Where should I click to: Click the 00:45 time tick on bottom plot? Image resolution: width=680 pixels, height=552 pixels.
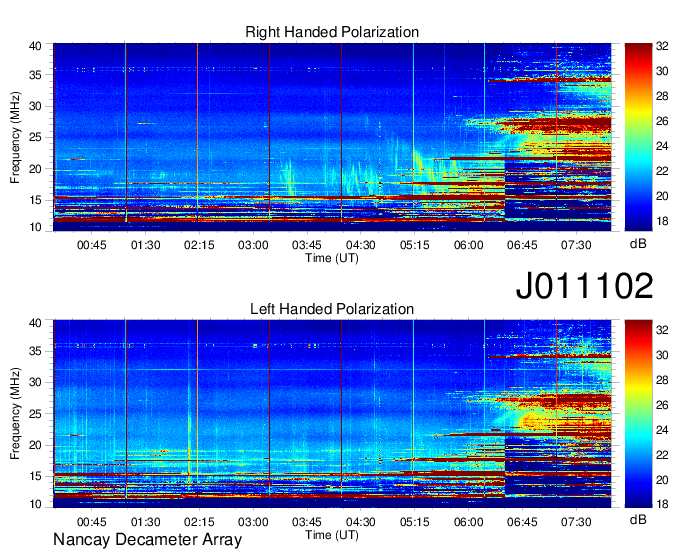pos(92,522)
